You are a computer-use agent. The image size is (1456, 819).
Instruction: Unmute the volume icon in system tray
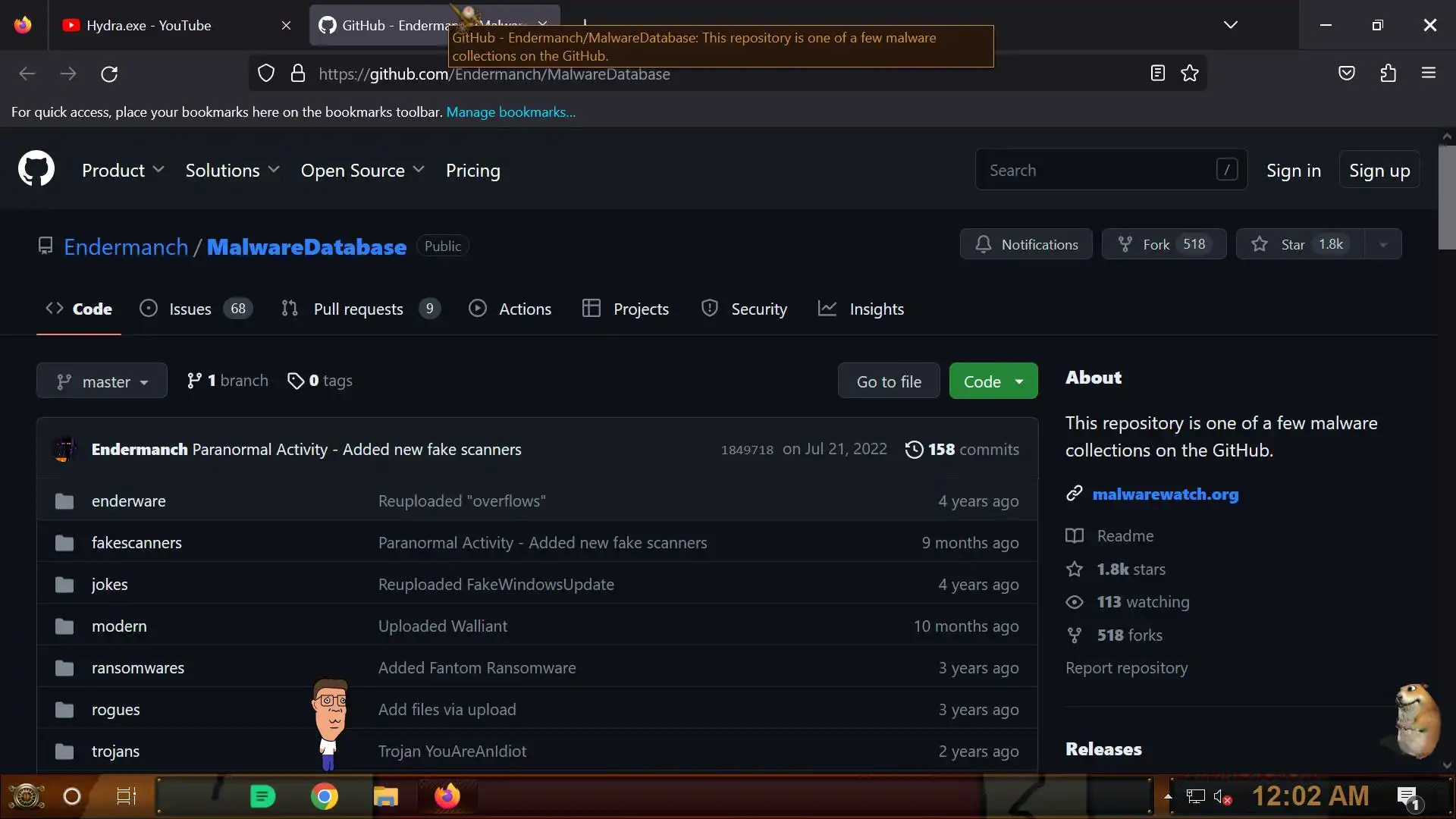click(x=1222, y=796)
